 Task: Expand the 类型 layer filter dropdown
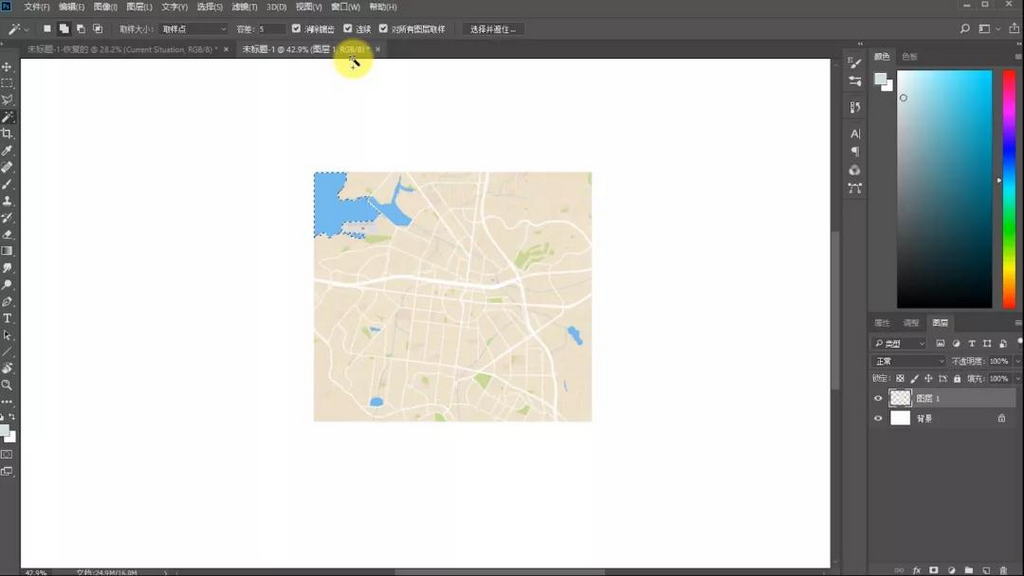click(x=900, y=344)
